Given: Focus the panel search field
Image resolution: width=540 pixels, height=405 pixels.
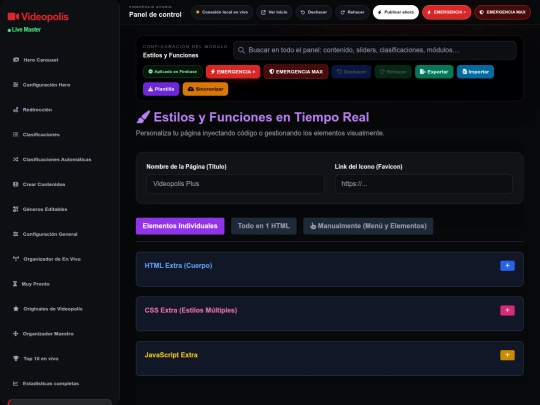Looking at the screenshot, I should (375, 50).
